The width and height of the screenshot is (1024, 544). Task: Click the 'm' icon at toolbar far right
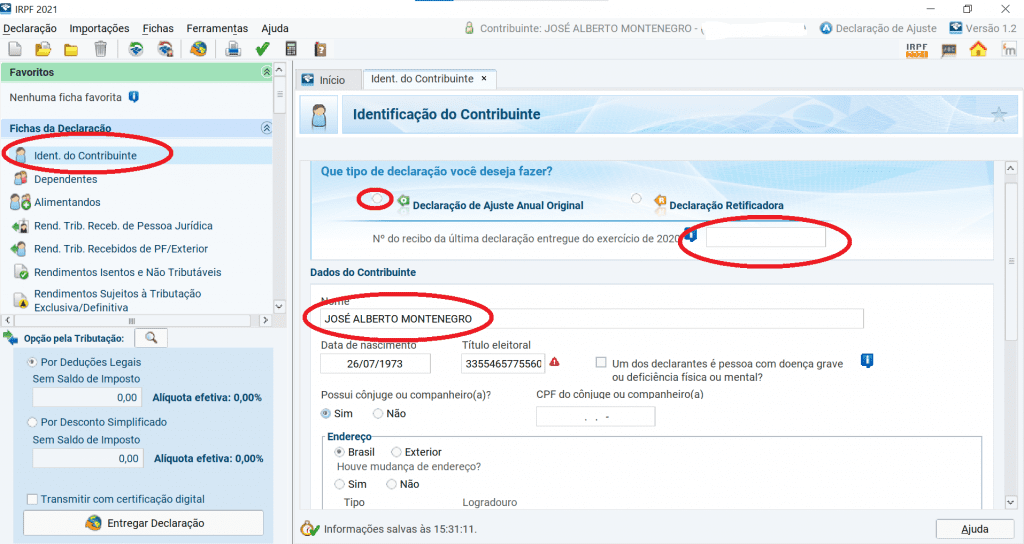tap(1010, 50)
